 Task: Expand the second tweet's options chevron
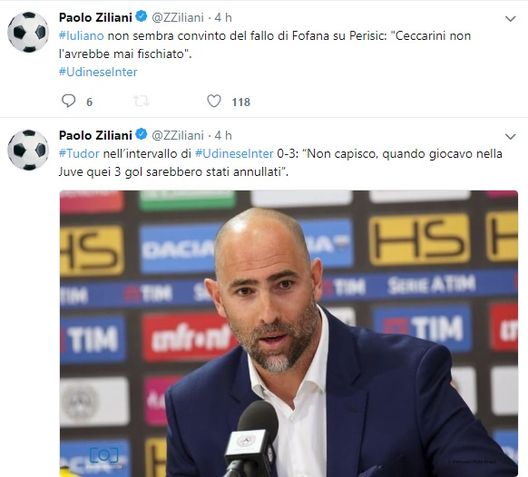(x=510, y=136)
